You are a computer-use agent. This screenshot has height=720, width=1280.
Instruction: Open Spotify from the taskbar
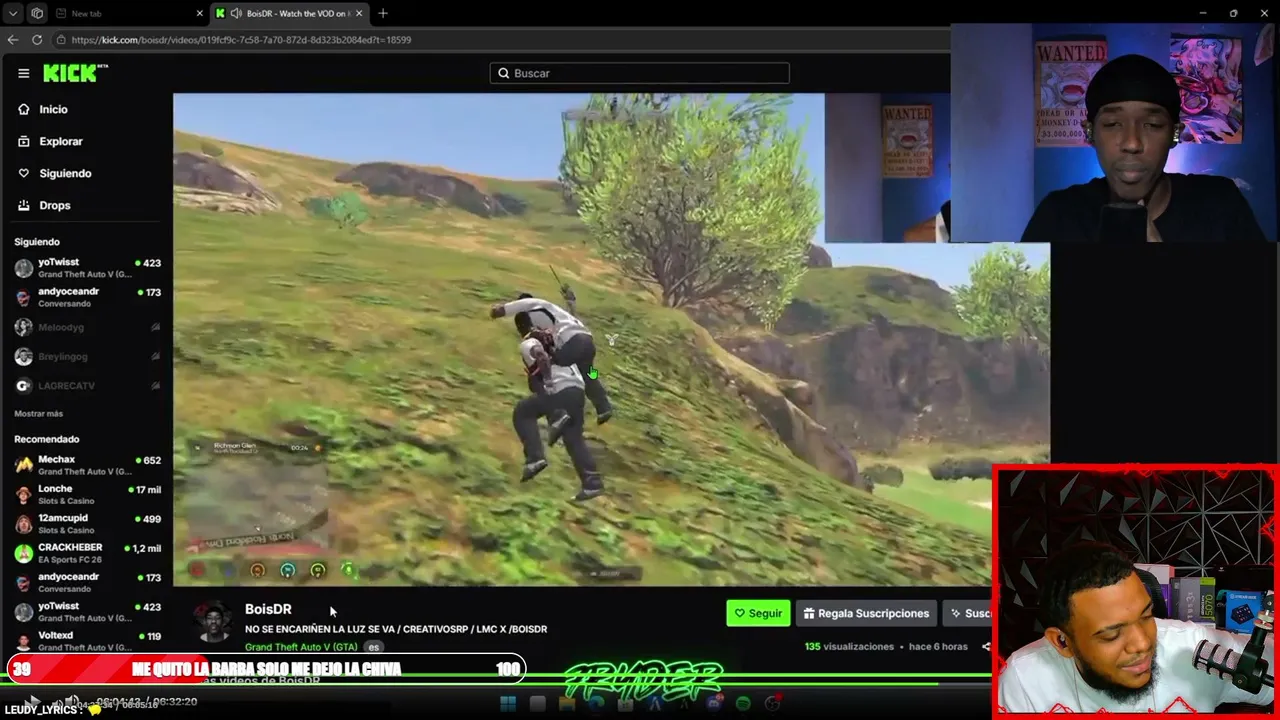coord(743,704)
